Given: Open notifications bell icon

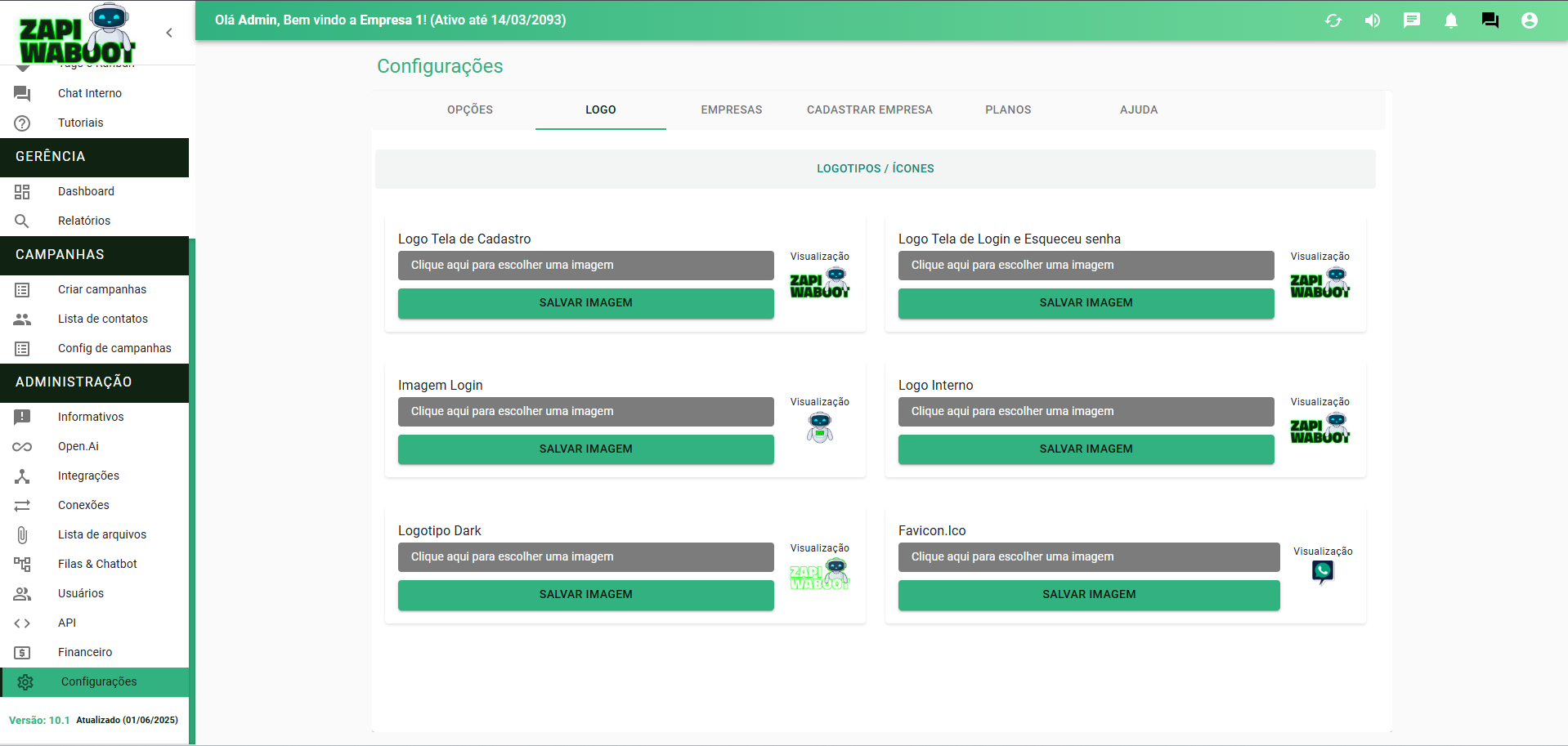Looking at the screenshot, I should [1451, 20].
